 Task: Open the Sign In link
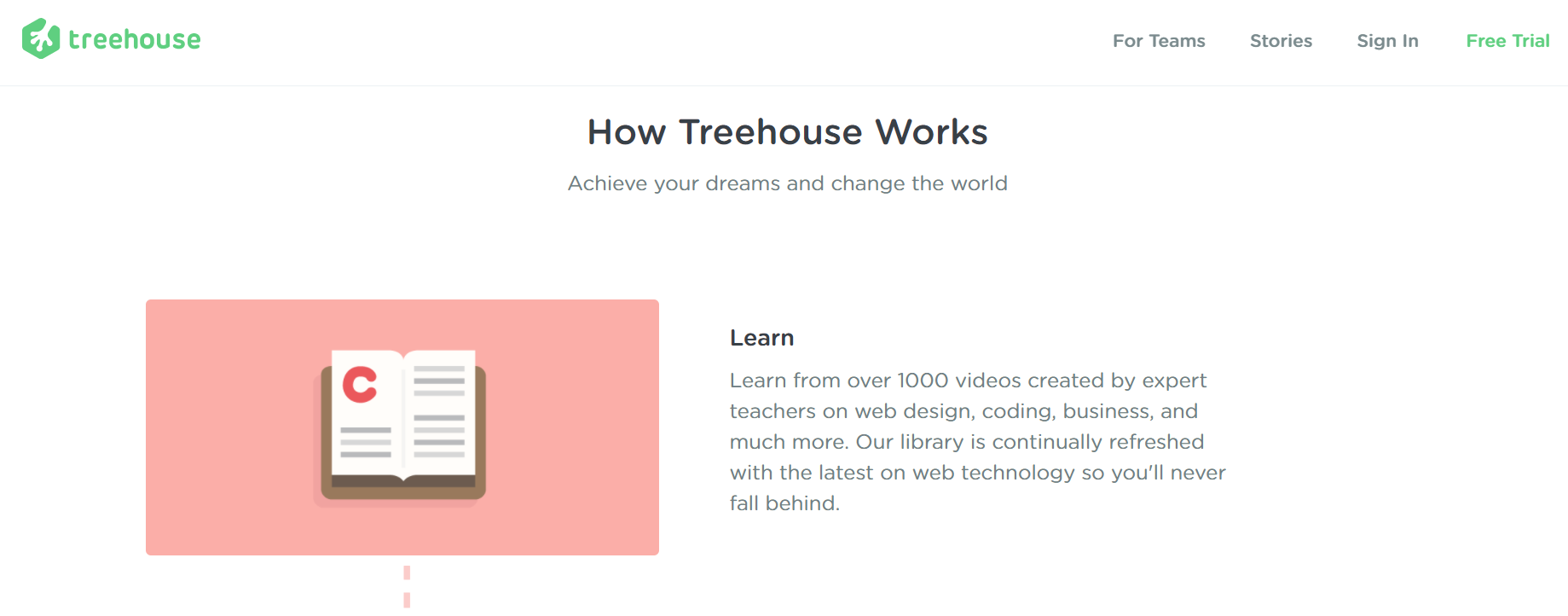coord(1387,41)
